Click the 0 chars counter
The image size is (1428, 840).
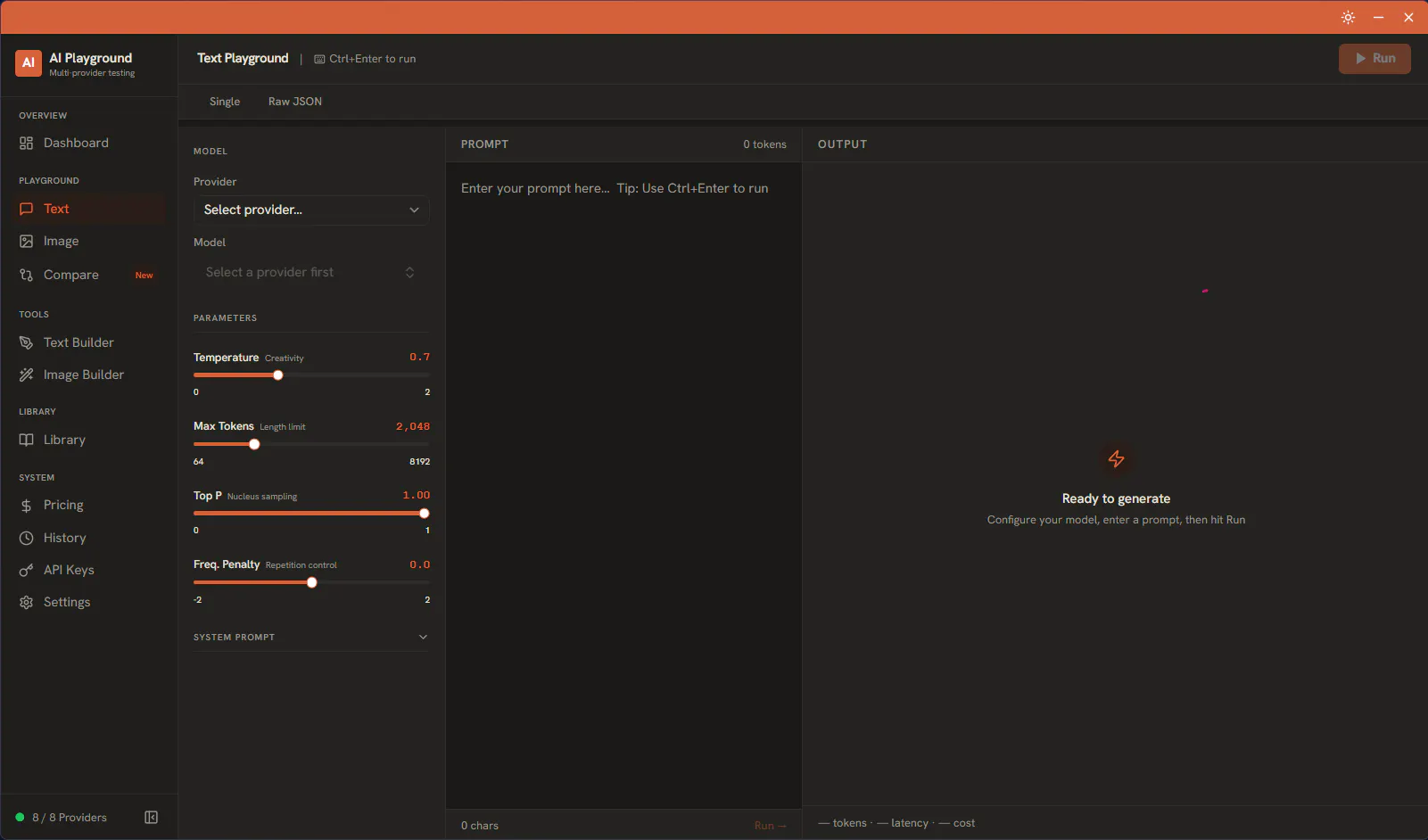(x=480, y=826)
